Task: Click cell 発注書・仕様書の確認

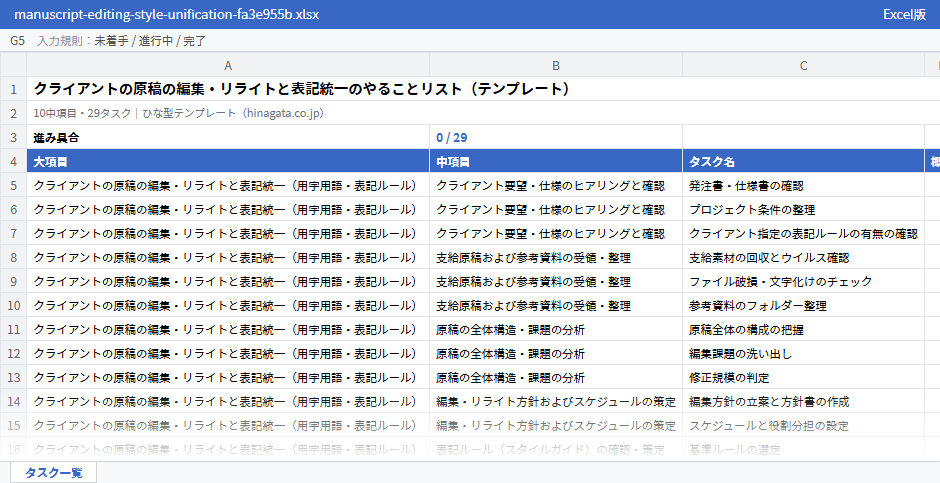Action: [x=803, y=185]
